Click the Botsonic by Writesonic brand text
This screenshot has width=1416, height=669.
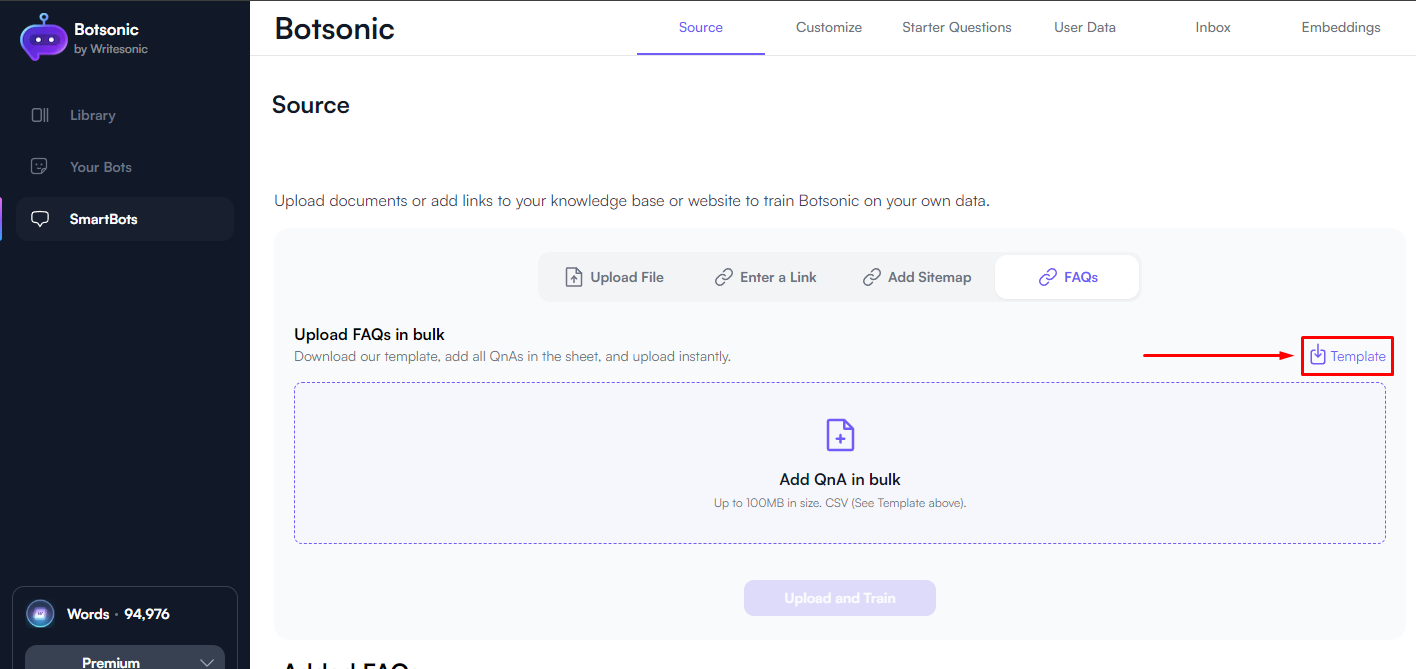tap(111, 38)
